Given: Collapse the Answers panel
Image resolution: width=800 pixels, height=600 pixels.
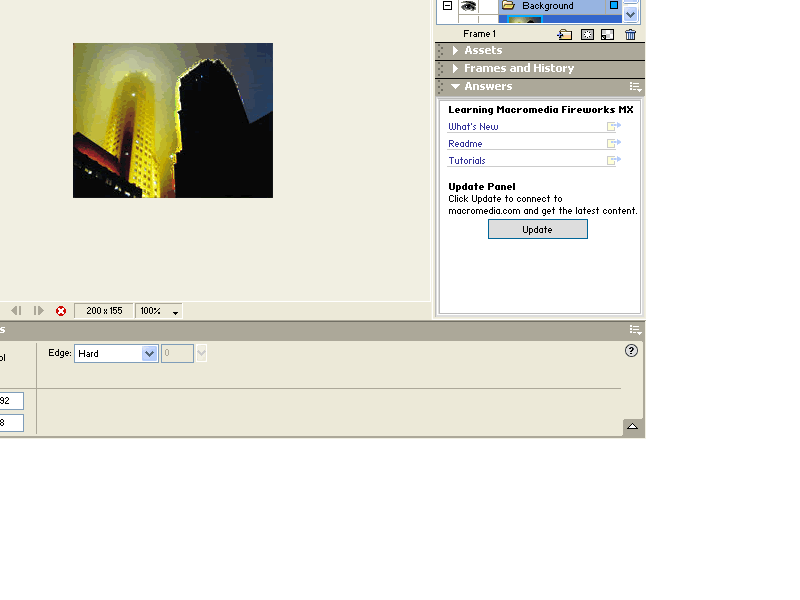Looking at the screenshot, I should tap(455, 86).
